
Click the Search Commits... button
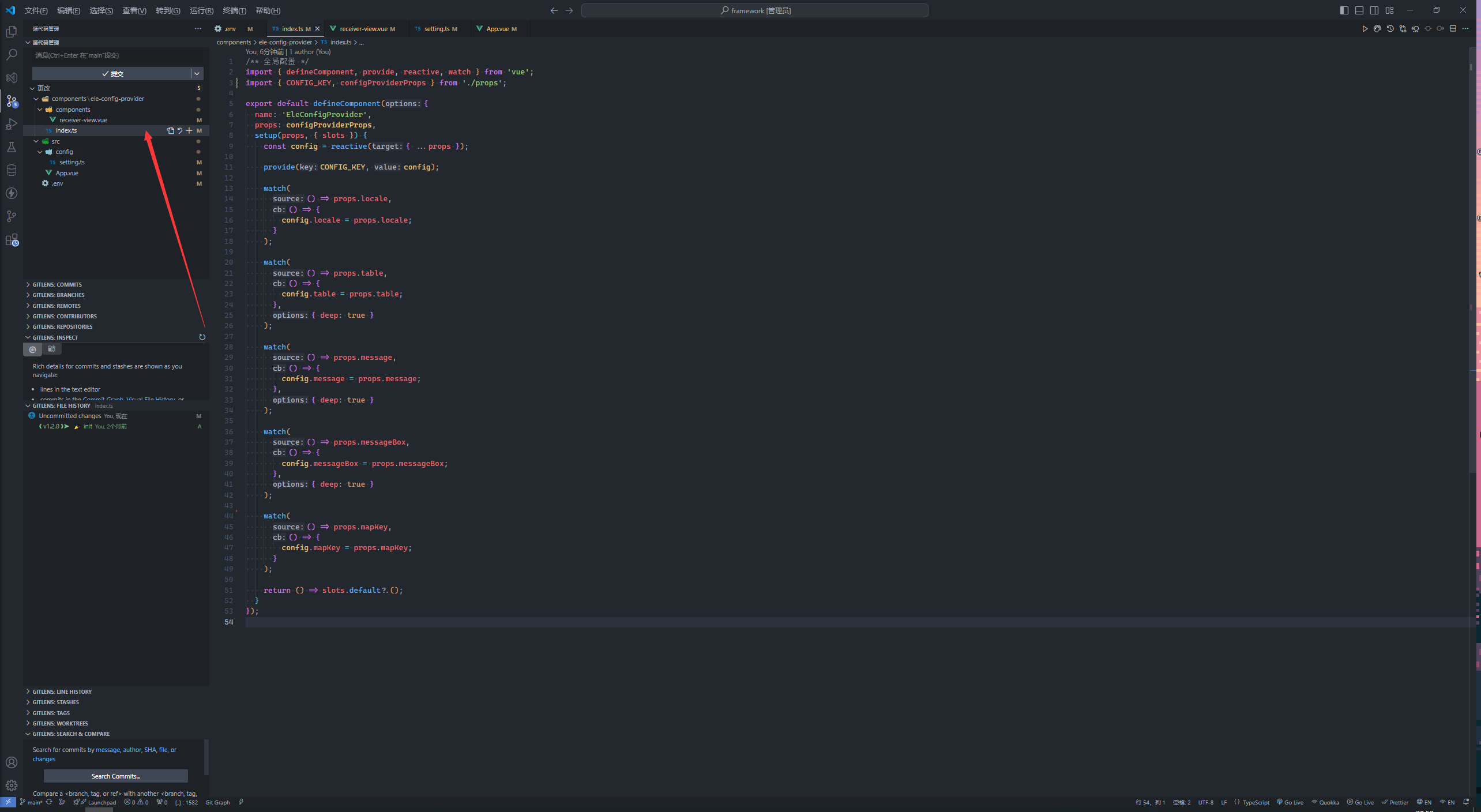(116, 776)
